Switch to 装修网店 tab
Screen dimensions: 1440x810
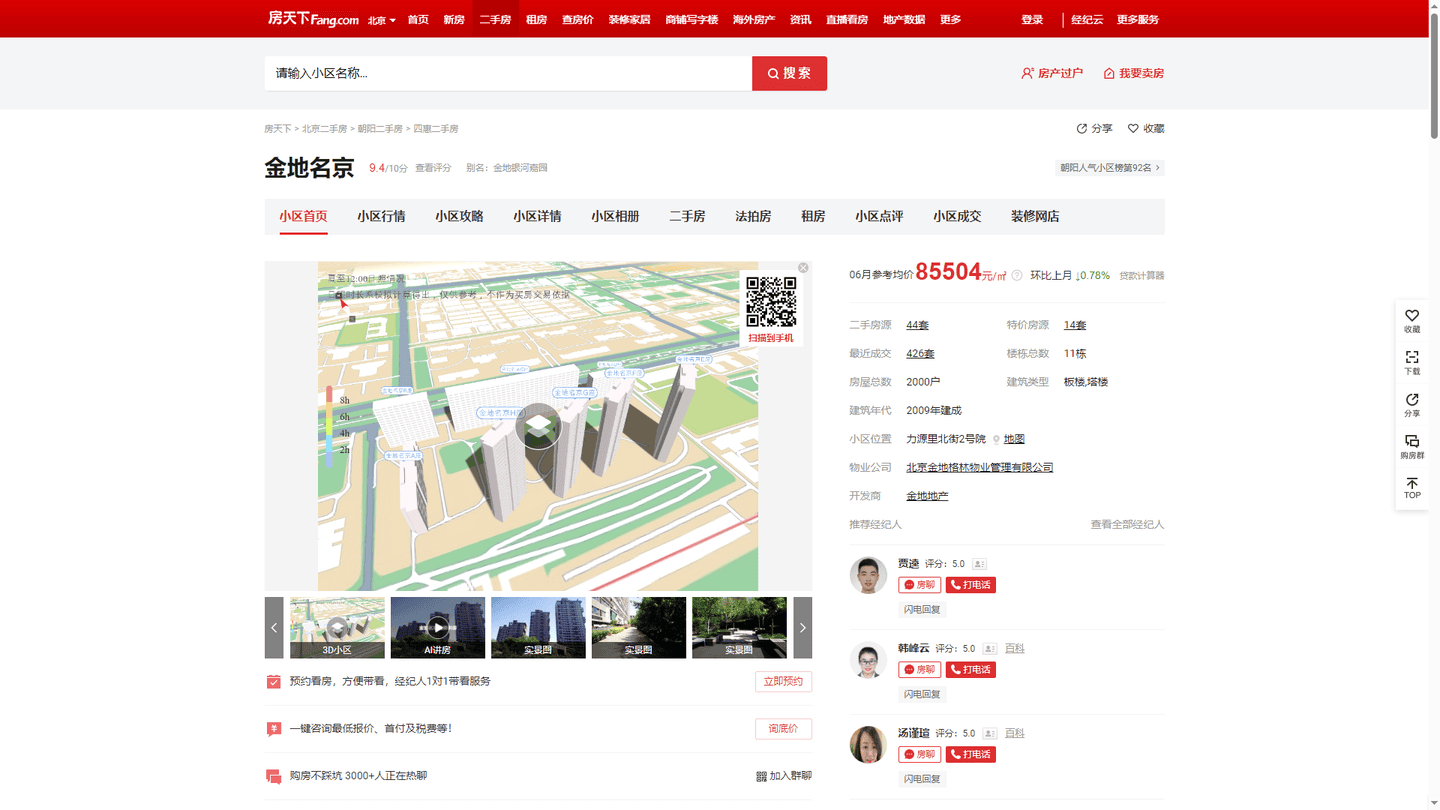pyautogui.click(x=1035, y=216)
